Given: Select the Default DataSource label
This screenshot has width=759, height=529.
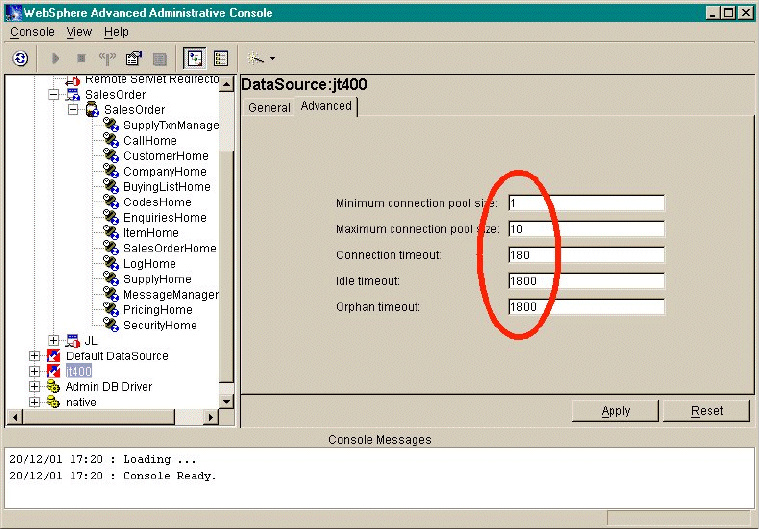Looking at the screenshot, I should tap(117, 356).
